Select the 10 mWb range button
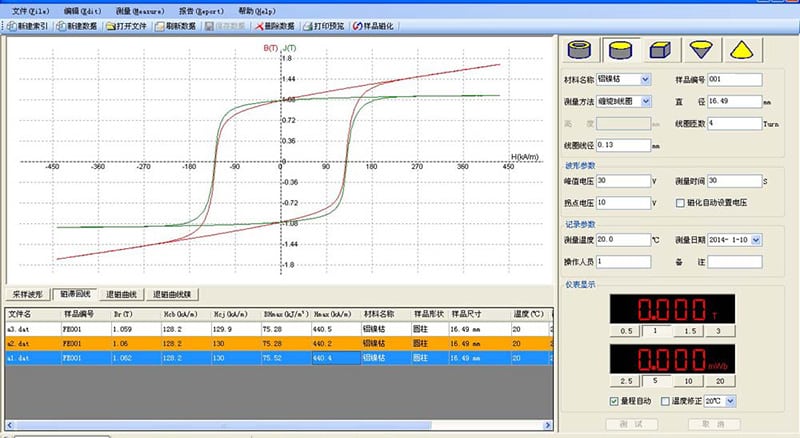This screenshot has width=800, height=438. point(688,381)
